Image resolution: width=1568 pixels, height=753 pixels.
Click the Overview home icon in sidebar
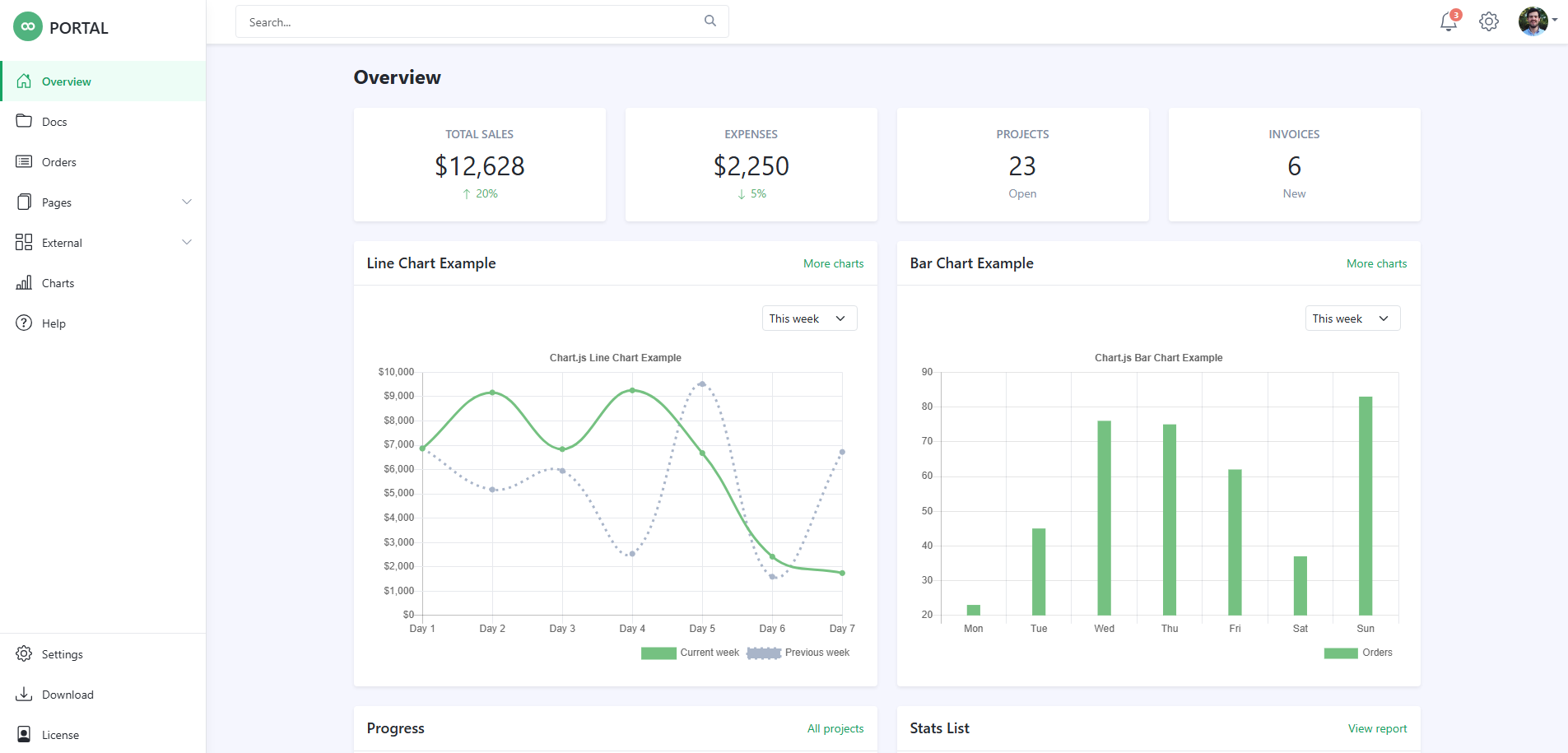click(24, 81)
